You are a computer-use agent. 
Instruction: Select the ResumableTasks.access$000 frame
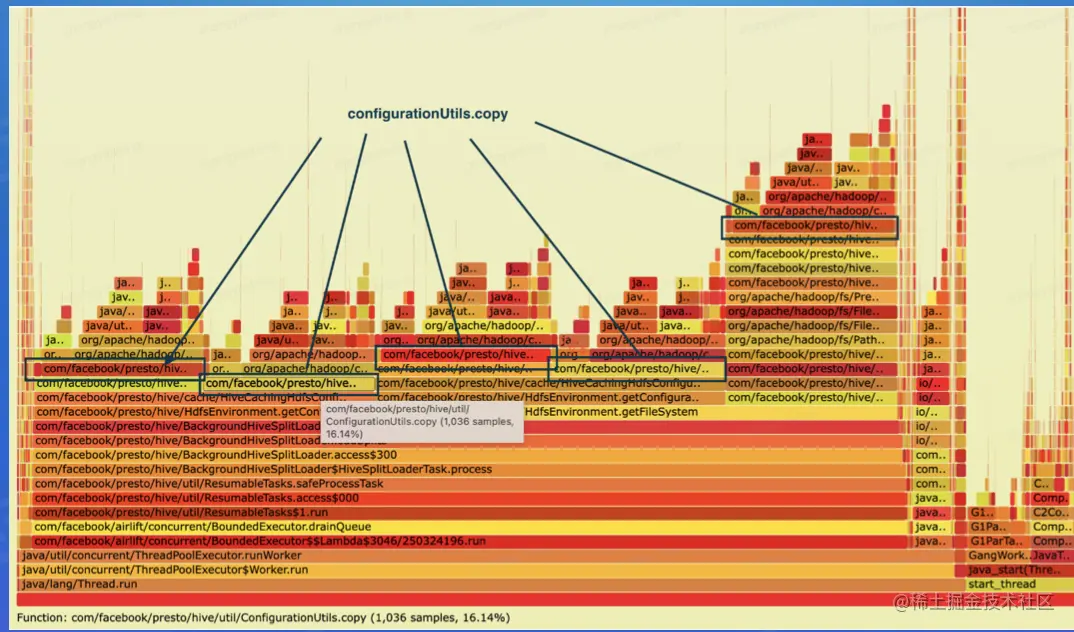469,498
